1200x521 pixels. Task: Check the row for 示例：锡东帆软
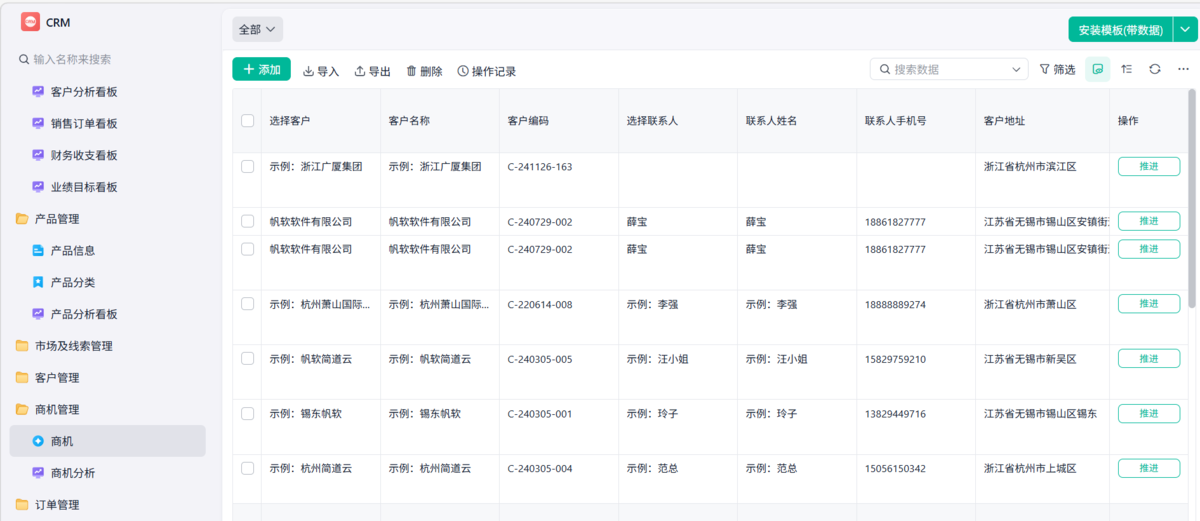248,413
